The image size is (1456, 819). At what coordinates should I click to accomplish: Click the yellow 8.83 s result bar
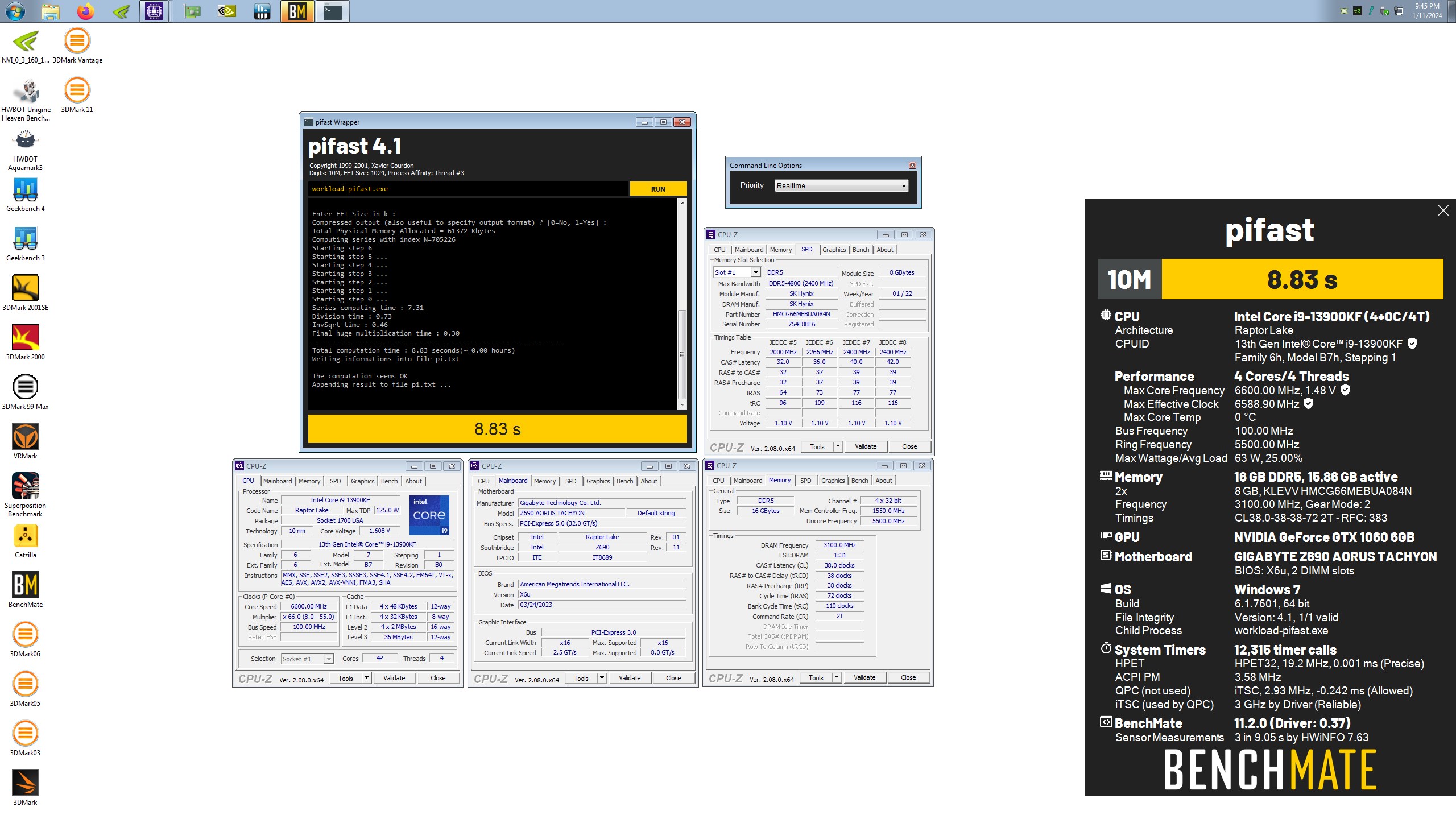point(497,429)
